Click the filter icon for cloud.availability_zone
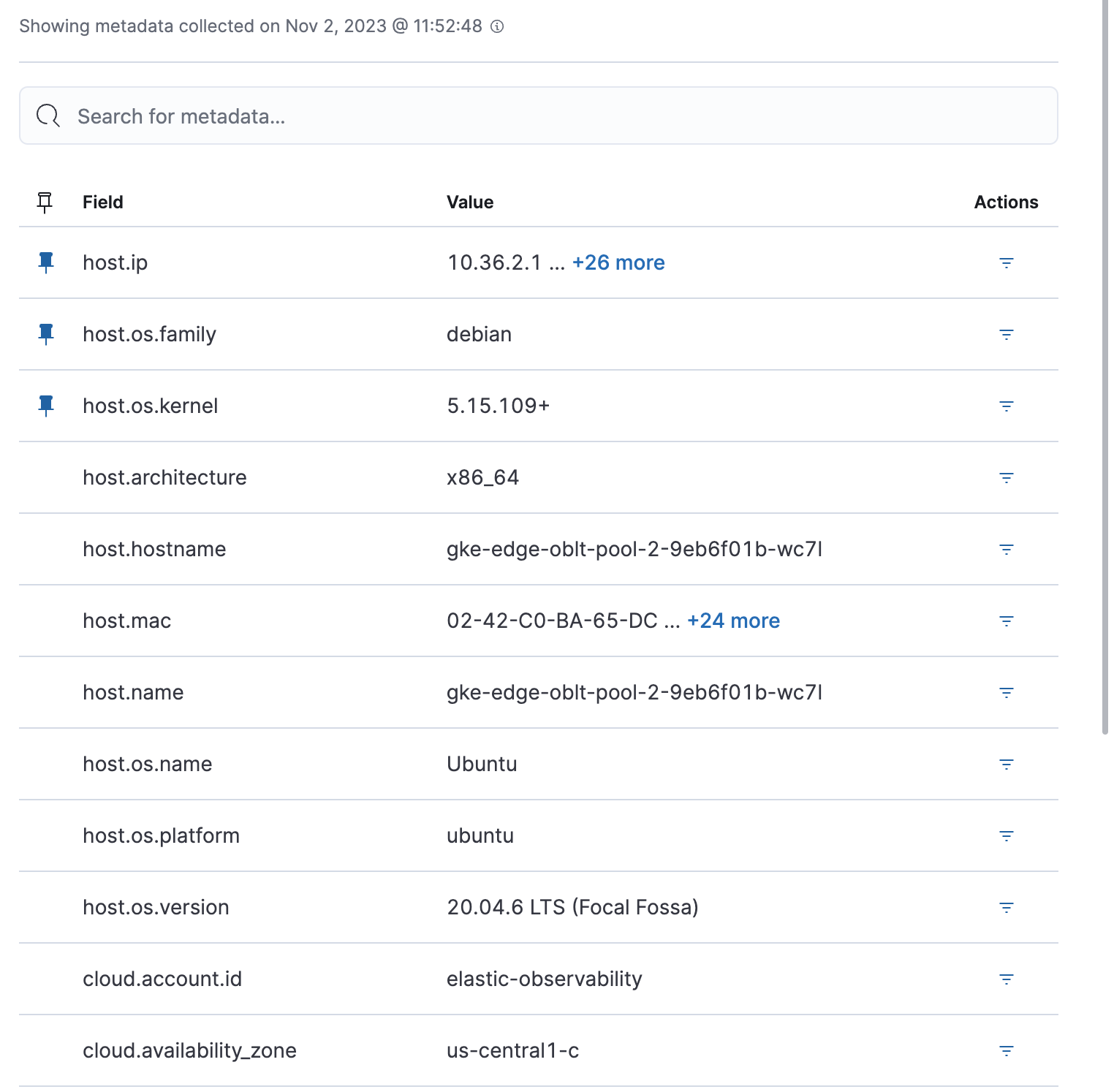 pyautogui.click(x=1007, y=1051)
